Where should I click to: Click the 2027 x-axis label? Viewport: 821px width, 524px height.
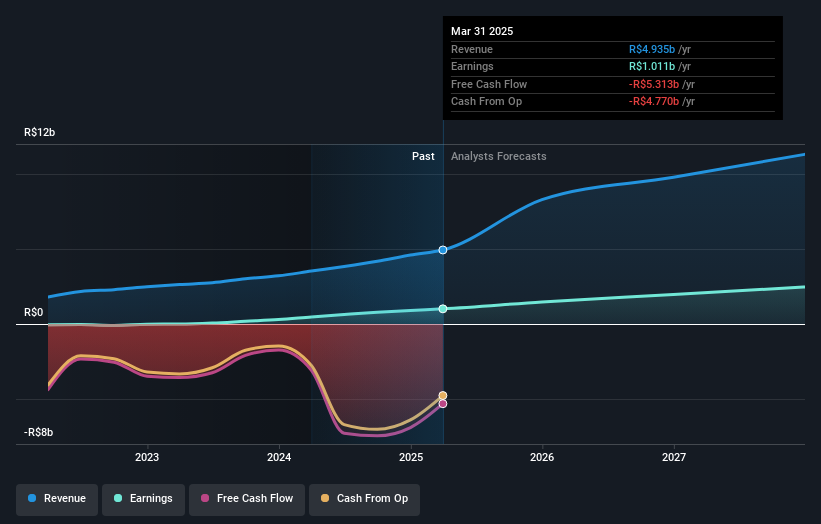(674, 457)
